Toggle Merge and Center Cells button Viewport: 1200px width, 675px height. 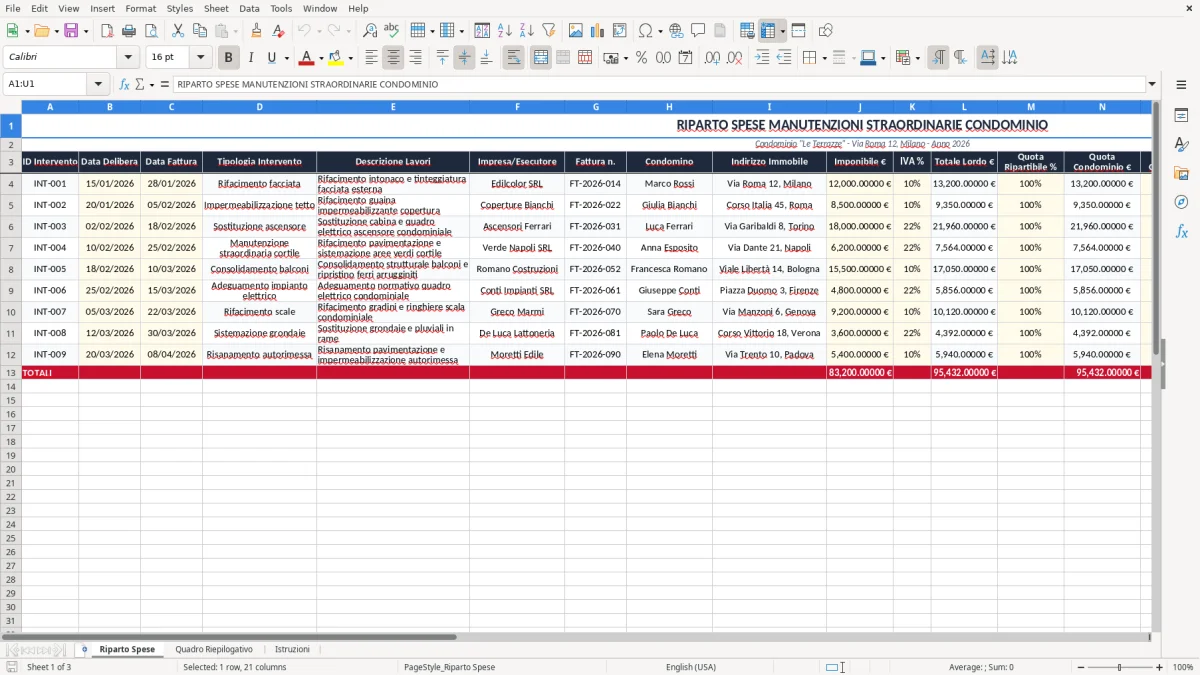click(x=541, y=58)
